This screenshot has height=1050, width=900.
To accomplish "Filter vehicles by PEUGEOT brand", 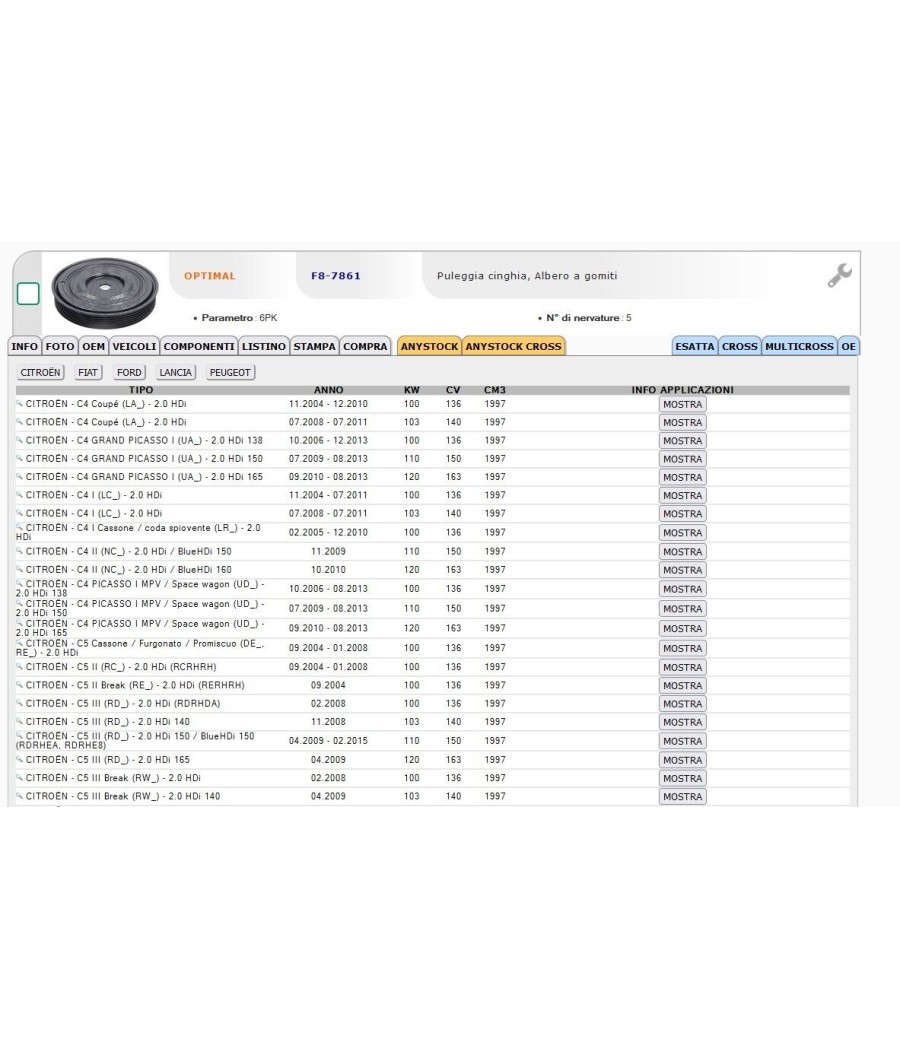I will pyautogui.click(x=230, y=372).
